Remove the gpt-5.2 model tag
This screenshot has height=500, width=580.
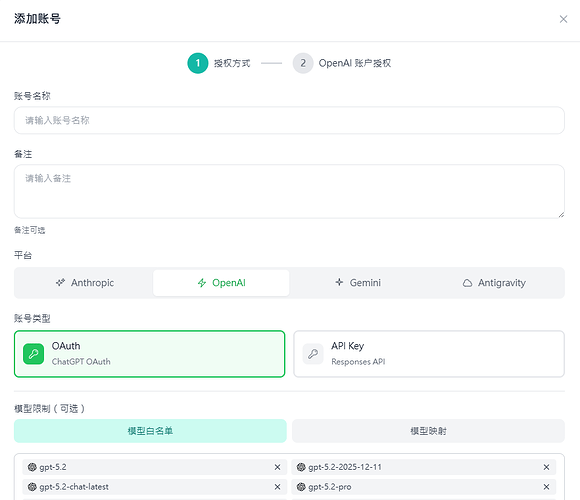click(277, 467)
